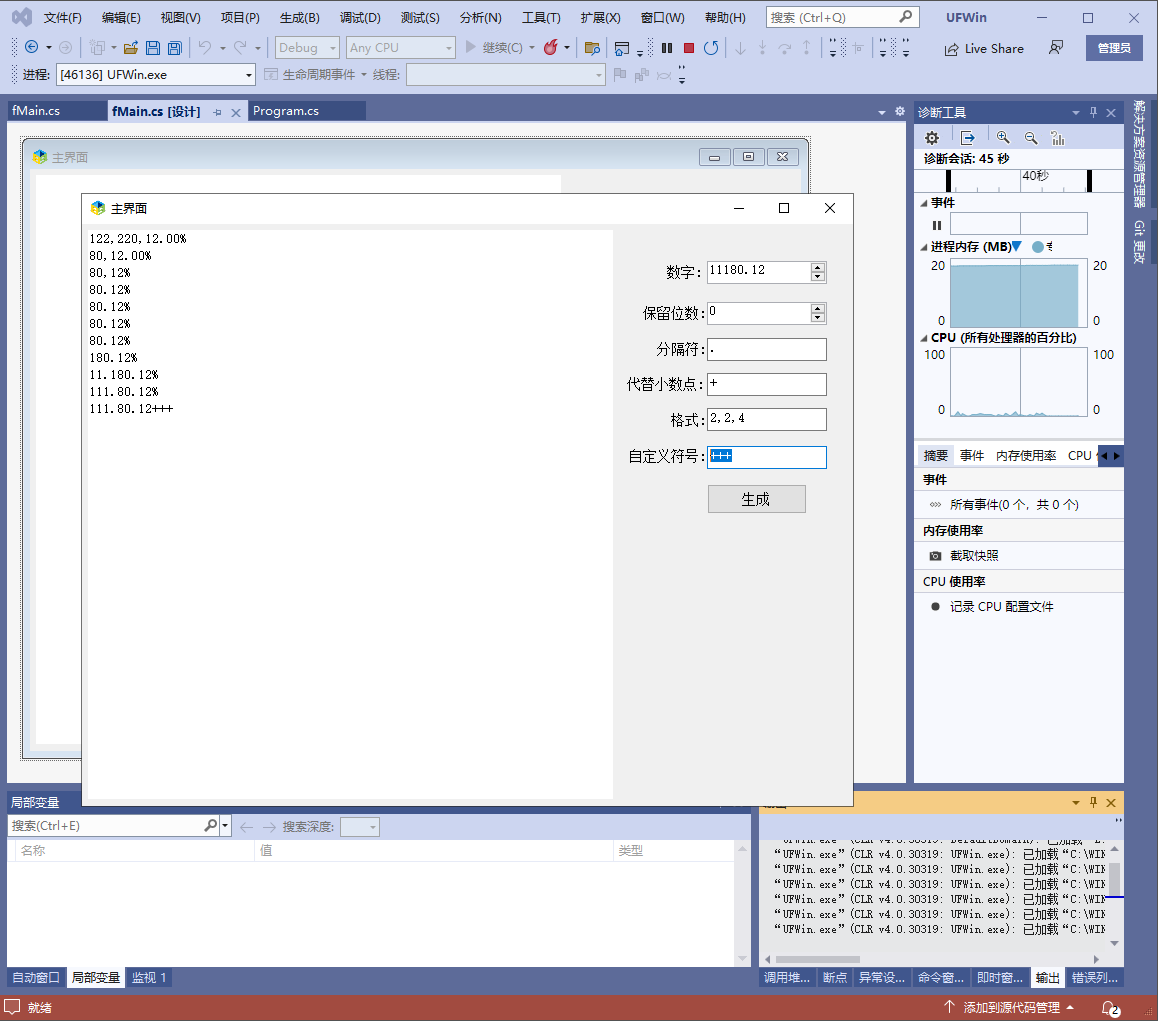
Task: Open the Any CPU platform dropdown
Action: tap(400, 47)
